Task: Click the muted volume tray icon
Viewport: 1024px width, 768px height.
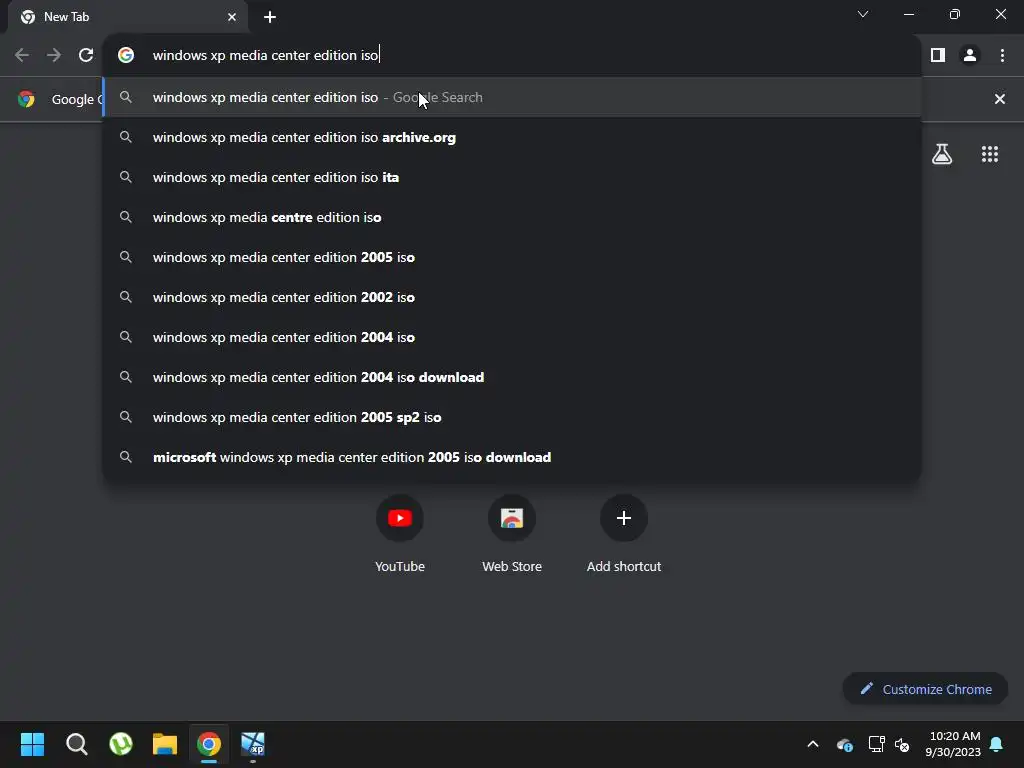Action: (902, 744)
